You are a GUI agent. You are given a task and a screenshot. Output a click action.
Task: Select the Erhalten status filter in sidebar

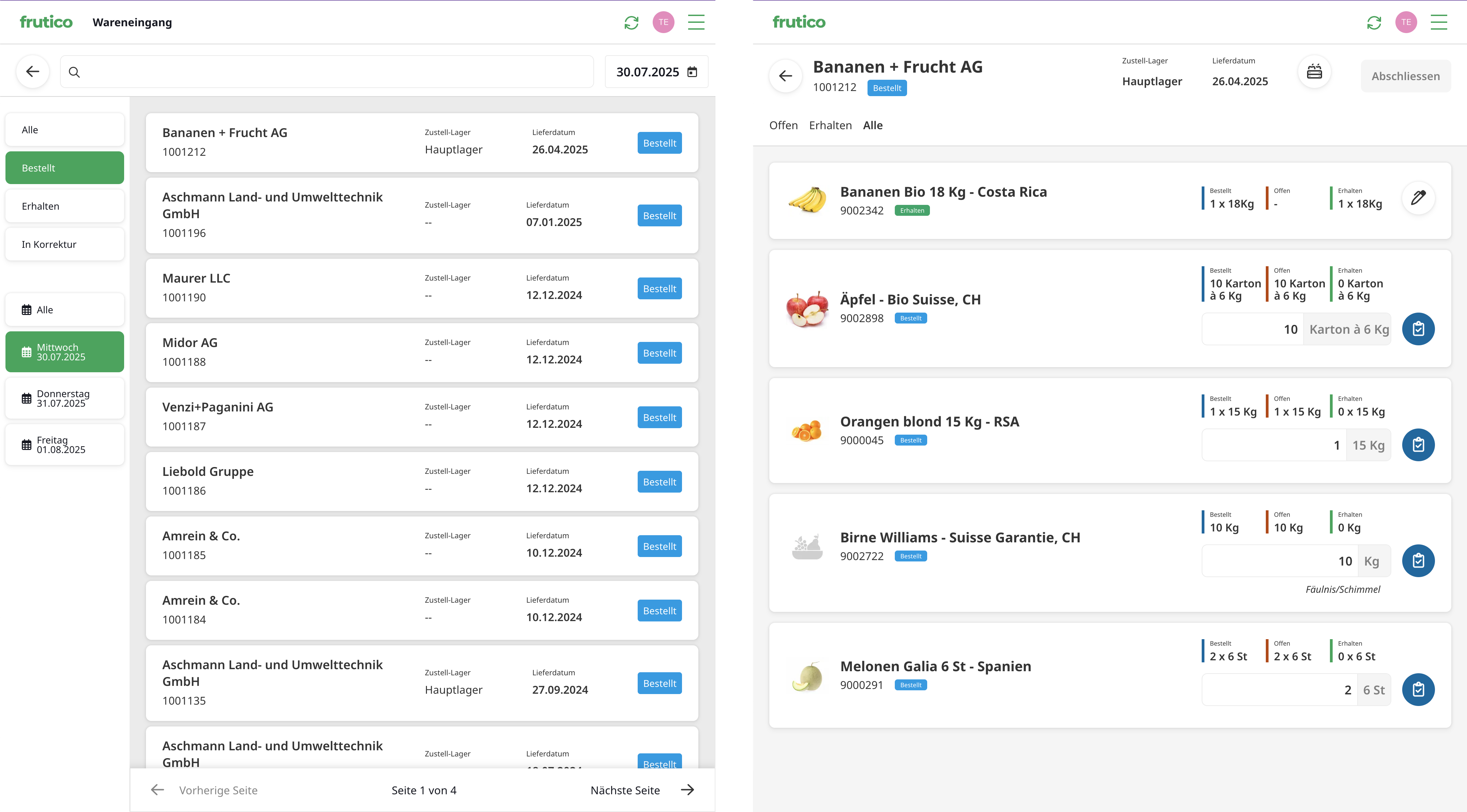click(65, 206)
